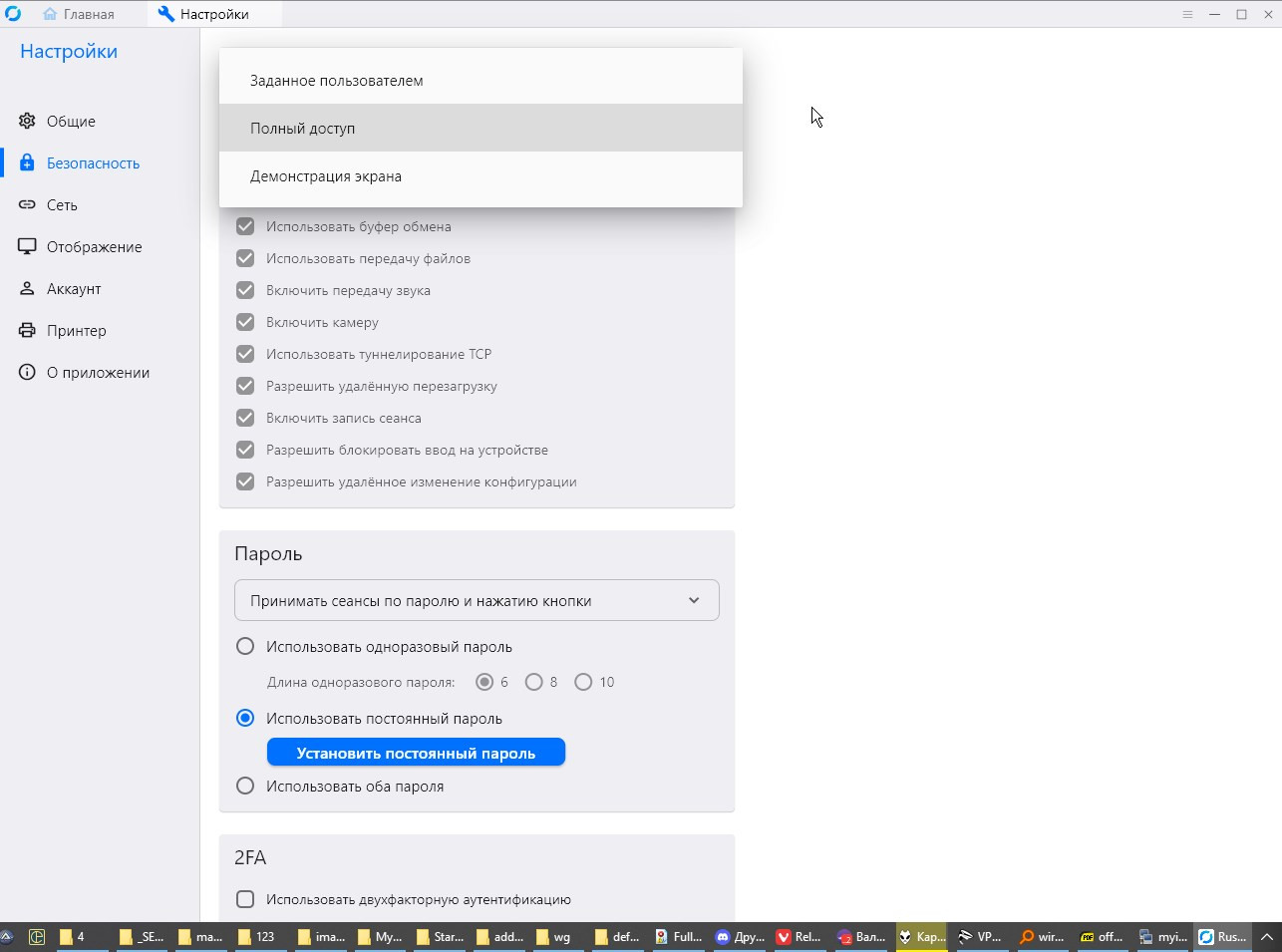Open the Сеть link icon section
1282x952 pixels.
[x=27, y=205]
